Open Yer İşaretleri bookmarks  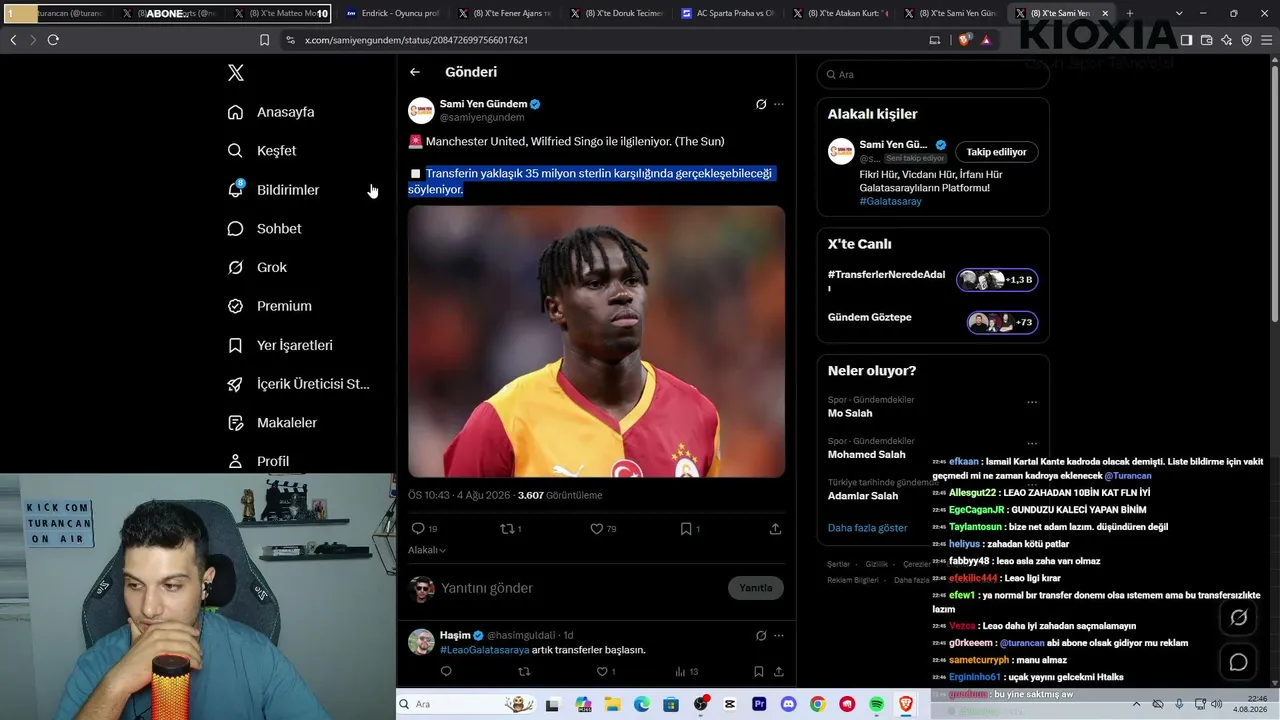tap(280, 345)
